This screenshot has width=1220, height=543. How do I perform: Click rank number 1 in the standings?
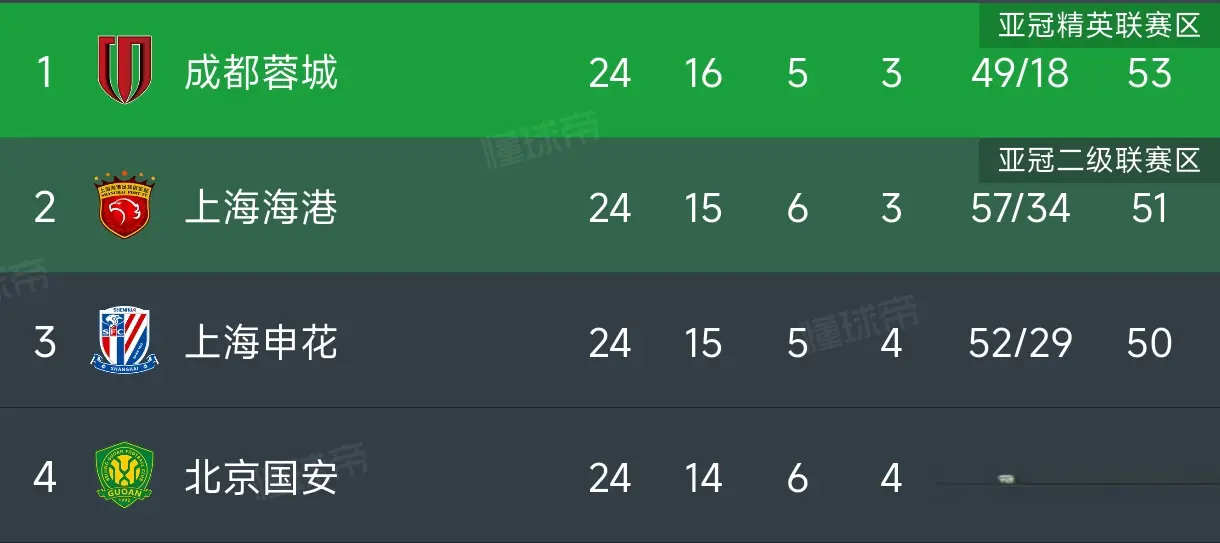(x=44, y=73)
